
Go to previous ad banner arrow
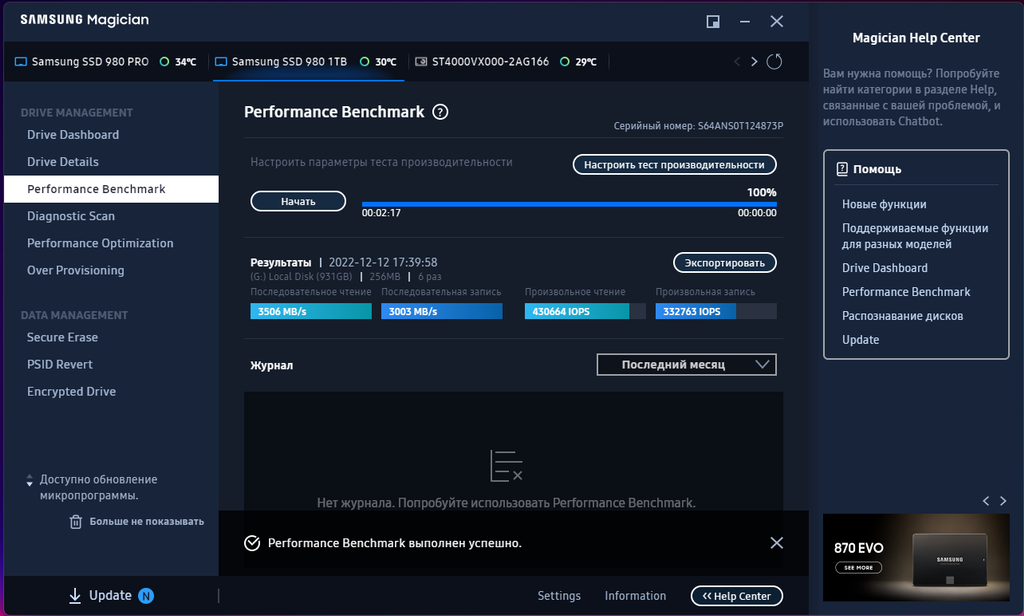[x=985, y=501]
